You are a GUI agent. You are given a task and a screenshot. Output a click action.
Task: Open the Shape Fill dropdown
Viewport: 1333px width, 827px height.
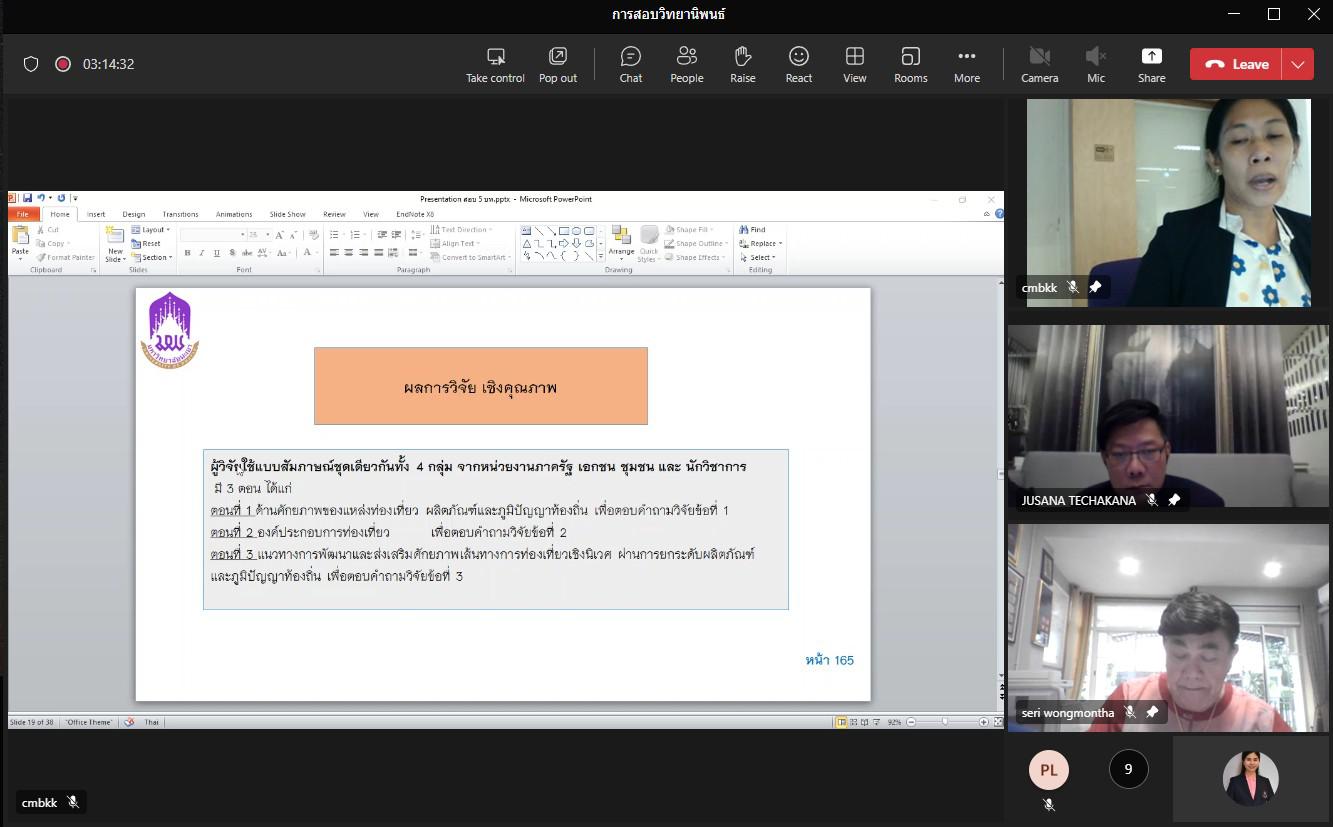tap(690, 230)
